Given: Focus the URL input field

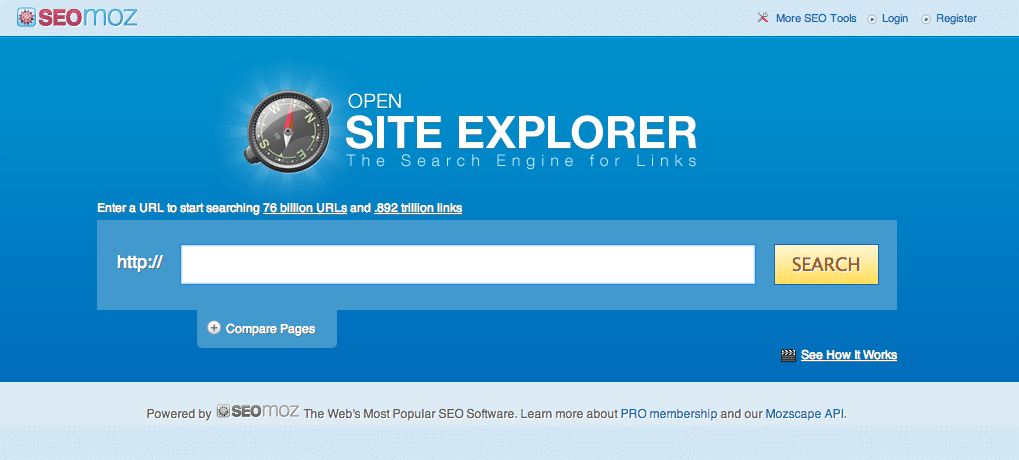Looking at the screenshot, I should click(468, 264).
